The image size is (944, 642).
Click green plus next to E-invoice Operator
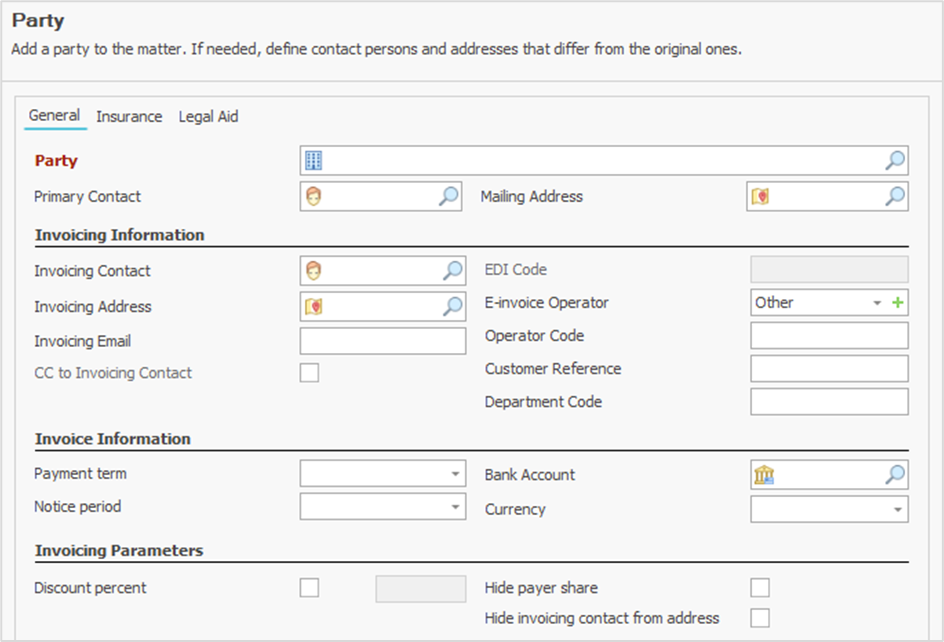coord(897,303)
